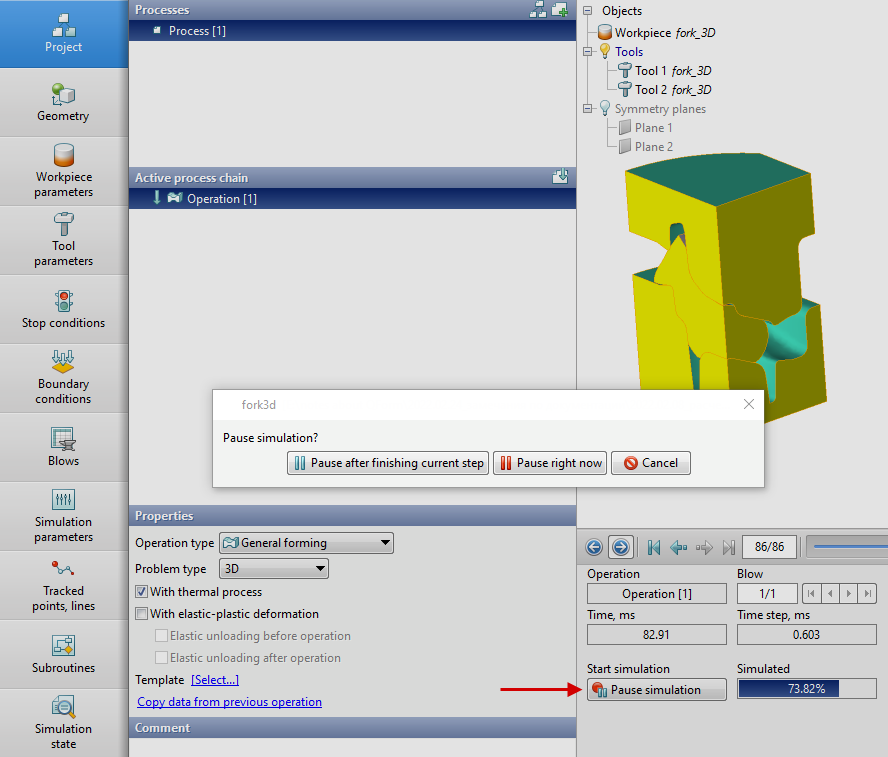888x757 pixels.
Task: Open the Blows section
Action: point(63,447)
